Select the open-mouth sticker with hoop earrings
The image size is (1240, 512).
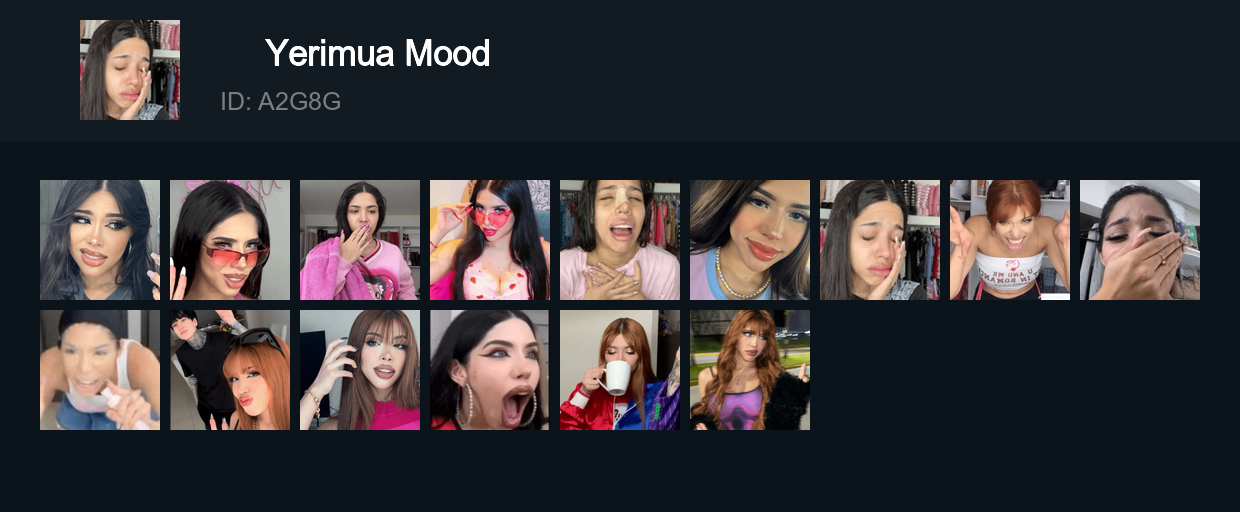(490, 370)
